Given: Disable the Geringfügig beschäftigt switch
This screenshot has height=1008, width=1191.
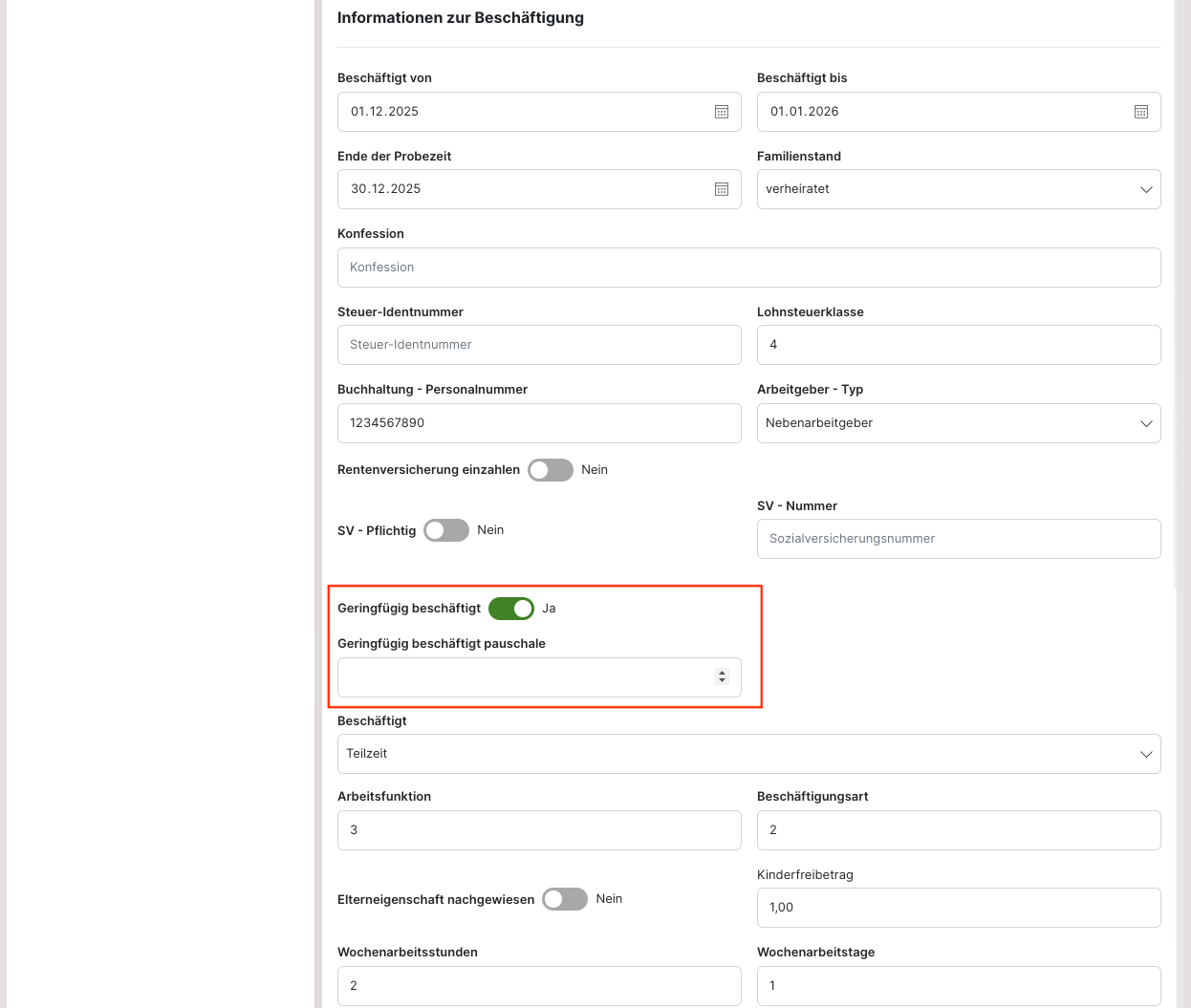Looking at the screenshot, I should tap(511, 609).
